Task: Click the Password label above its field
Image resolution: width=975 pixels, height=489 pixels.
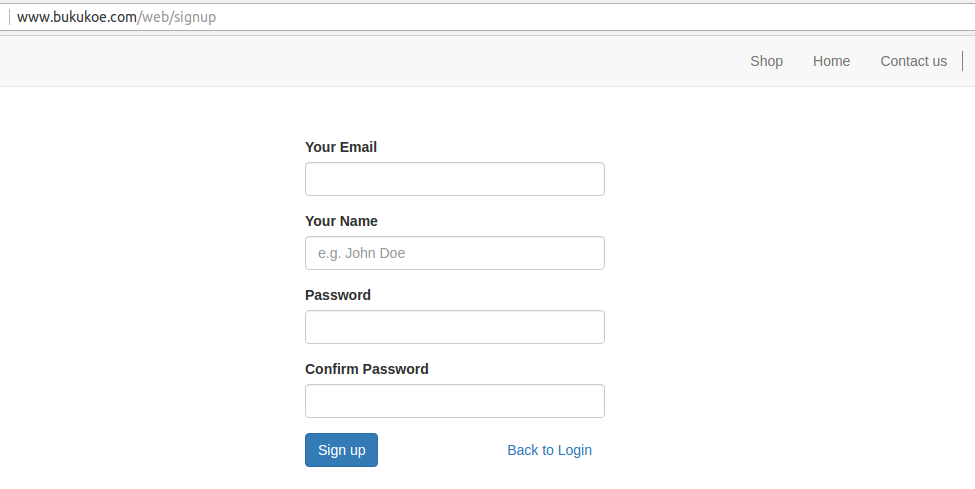Action: (338, 295)
